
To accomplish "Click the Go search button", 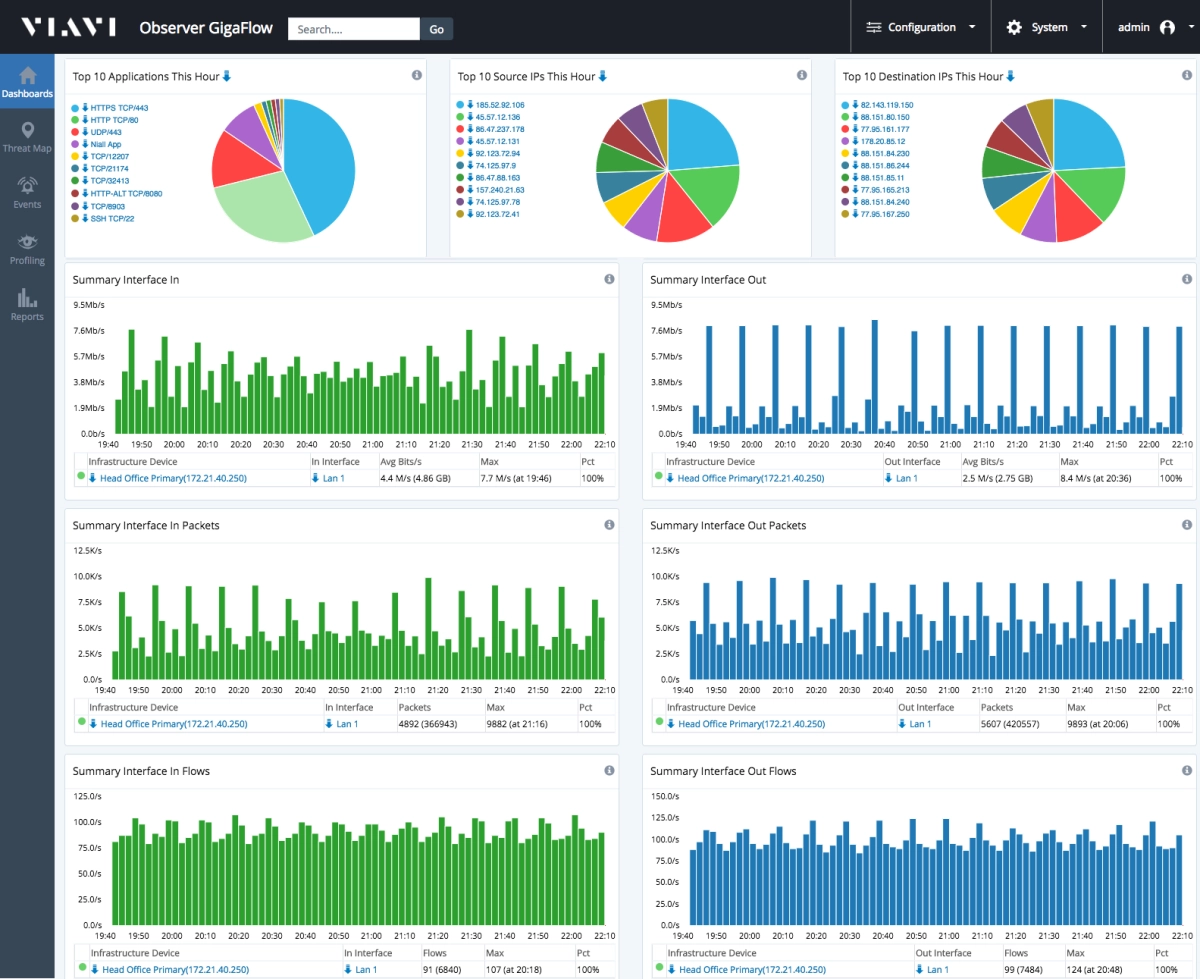I will (x=436, y=29).
